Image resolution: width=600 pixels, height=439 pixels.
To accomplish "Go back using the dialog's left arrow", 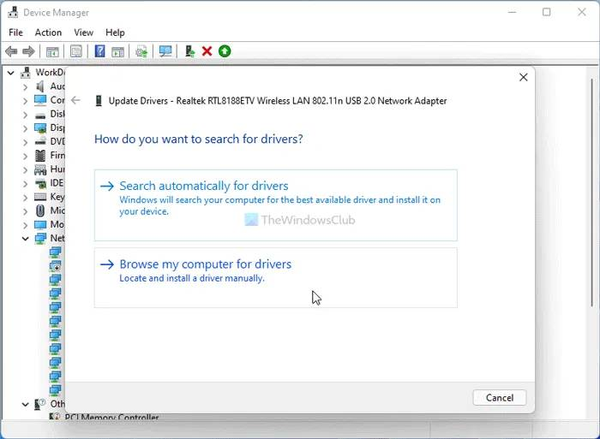I will click(76, 101).
